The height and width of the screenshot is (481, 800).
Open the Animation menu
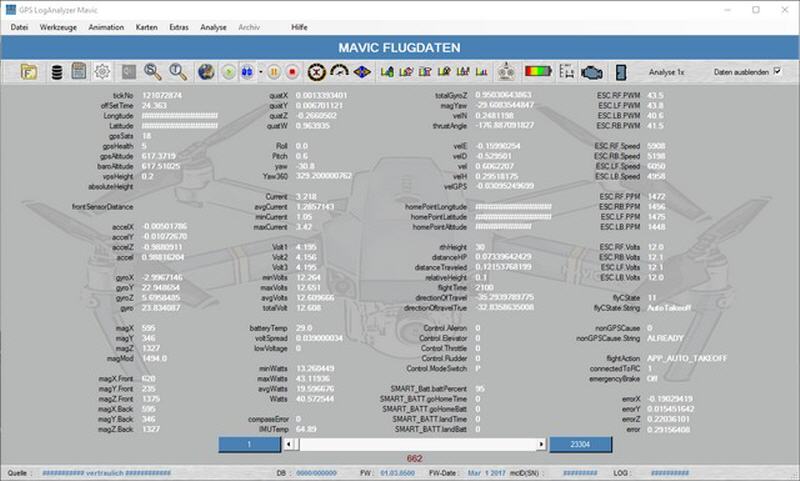[106, 28]
